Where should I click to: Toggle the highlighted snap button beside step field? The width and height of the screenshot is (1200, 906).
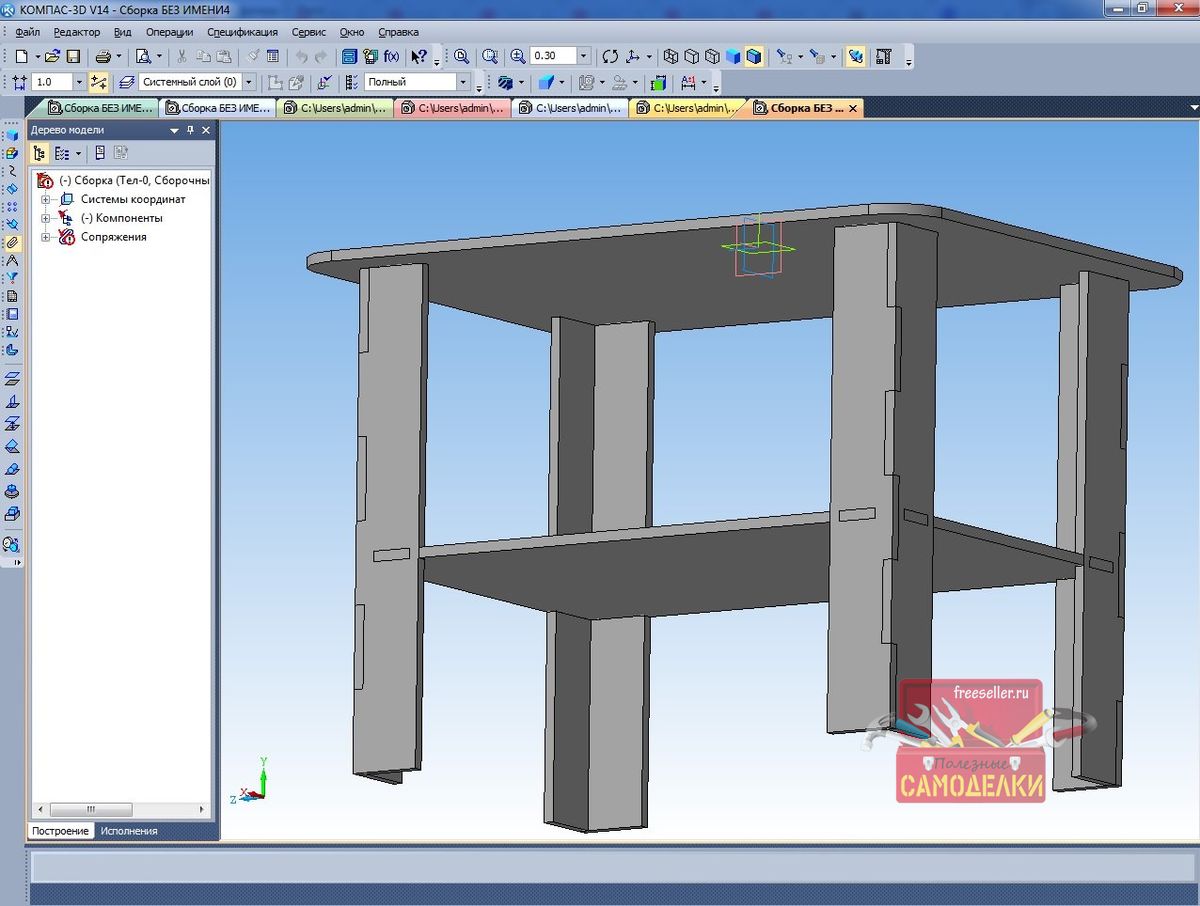pos(98,82)
